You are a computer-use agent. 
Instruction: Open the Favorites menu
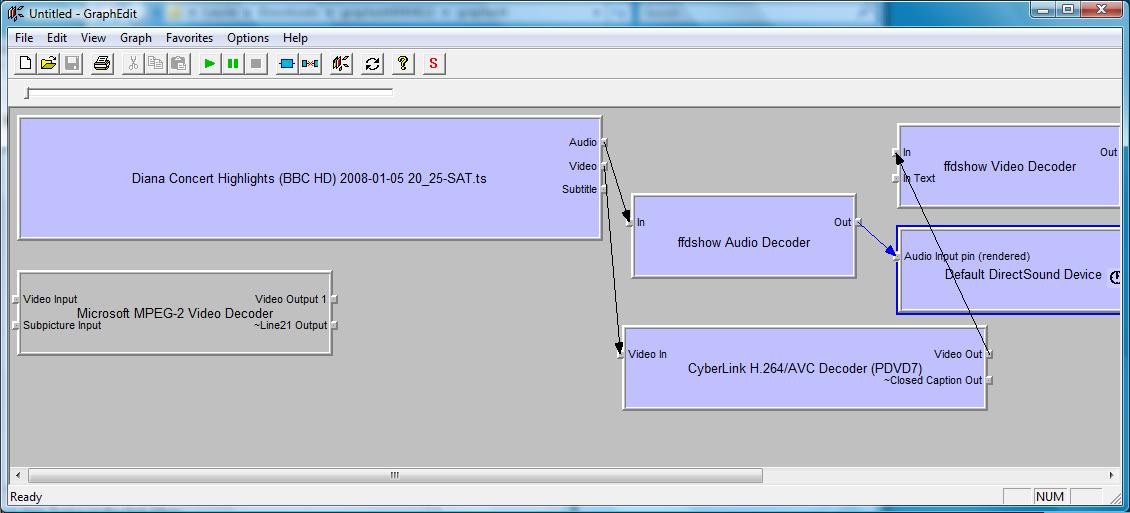click(x=190, y=37)
